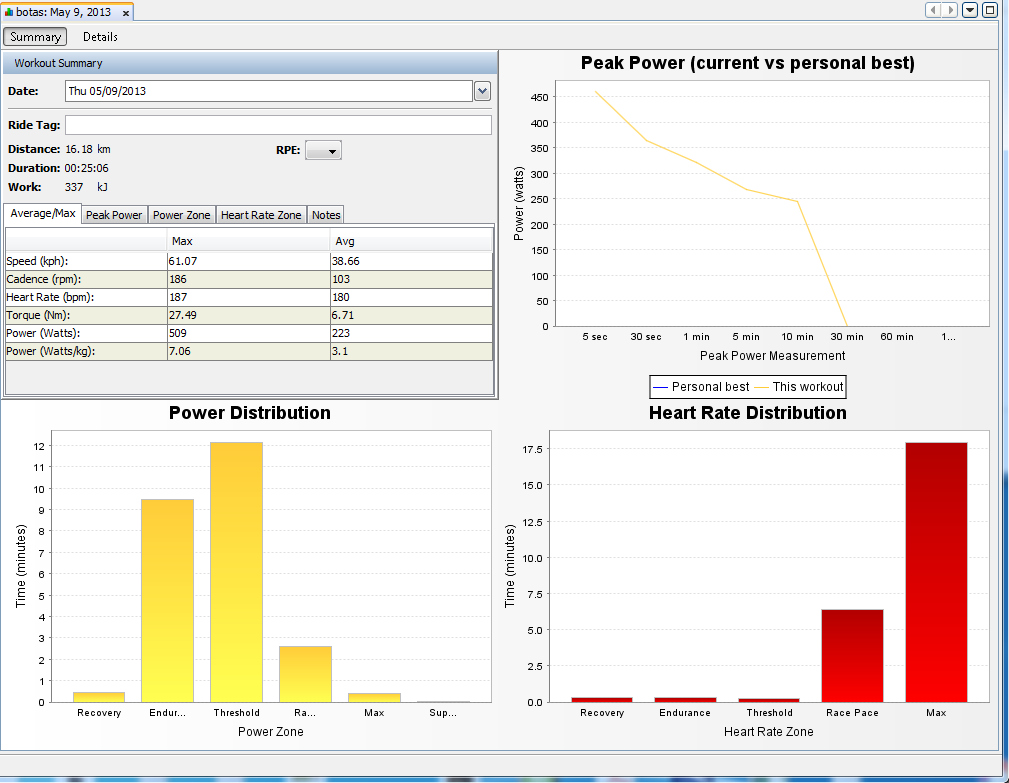Open the document list dropdown icon
This screenshot has width=1009, height=783.
pos(970,10)
